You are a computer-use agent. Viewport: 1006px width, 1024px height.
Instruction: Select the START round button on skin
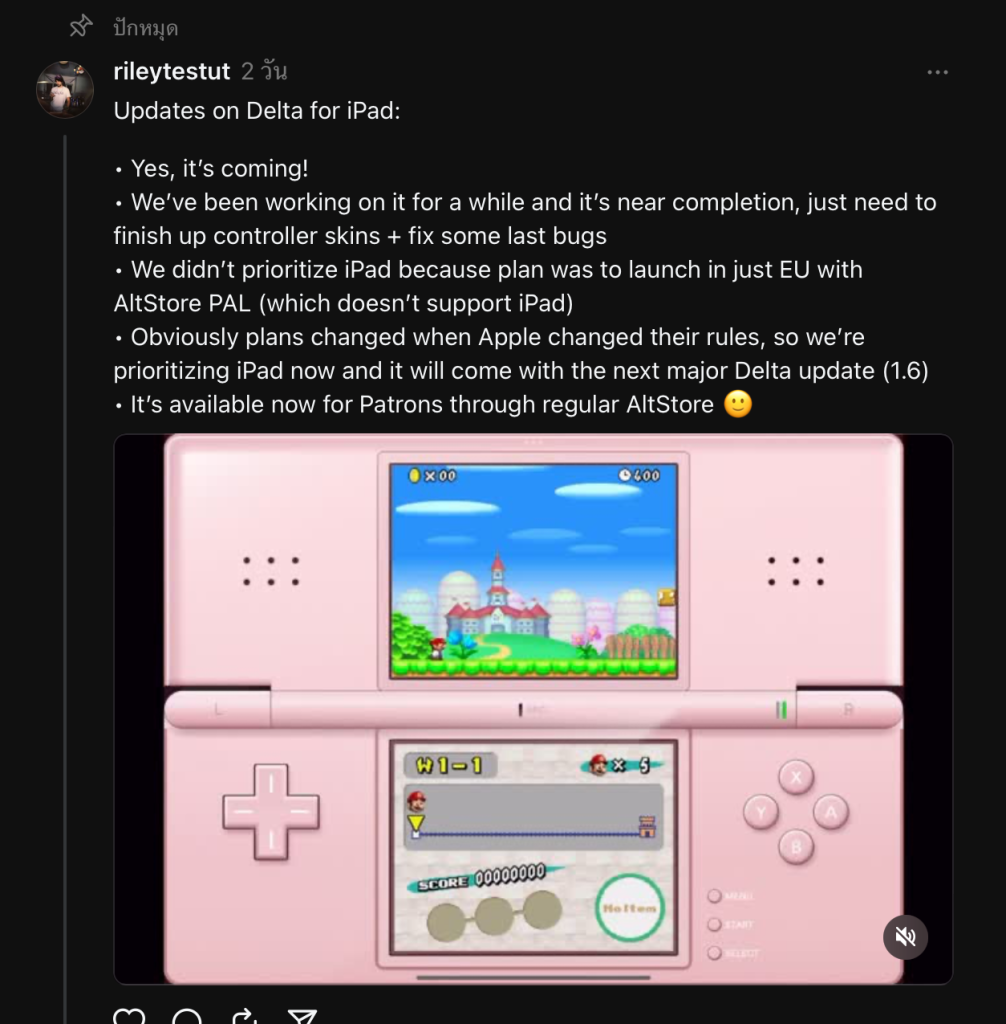(715, 925)
